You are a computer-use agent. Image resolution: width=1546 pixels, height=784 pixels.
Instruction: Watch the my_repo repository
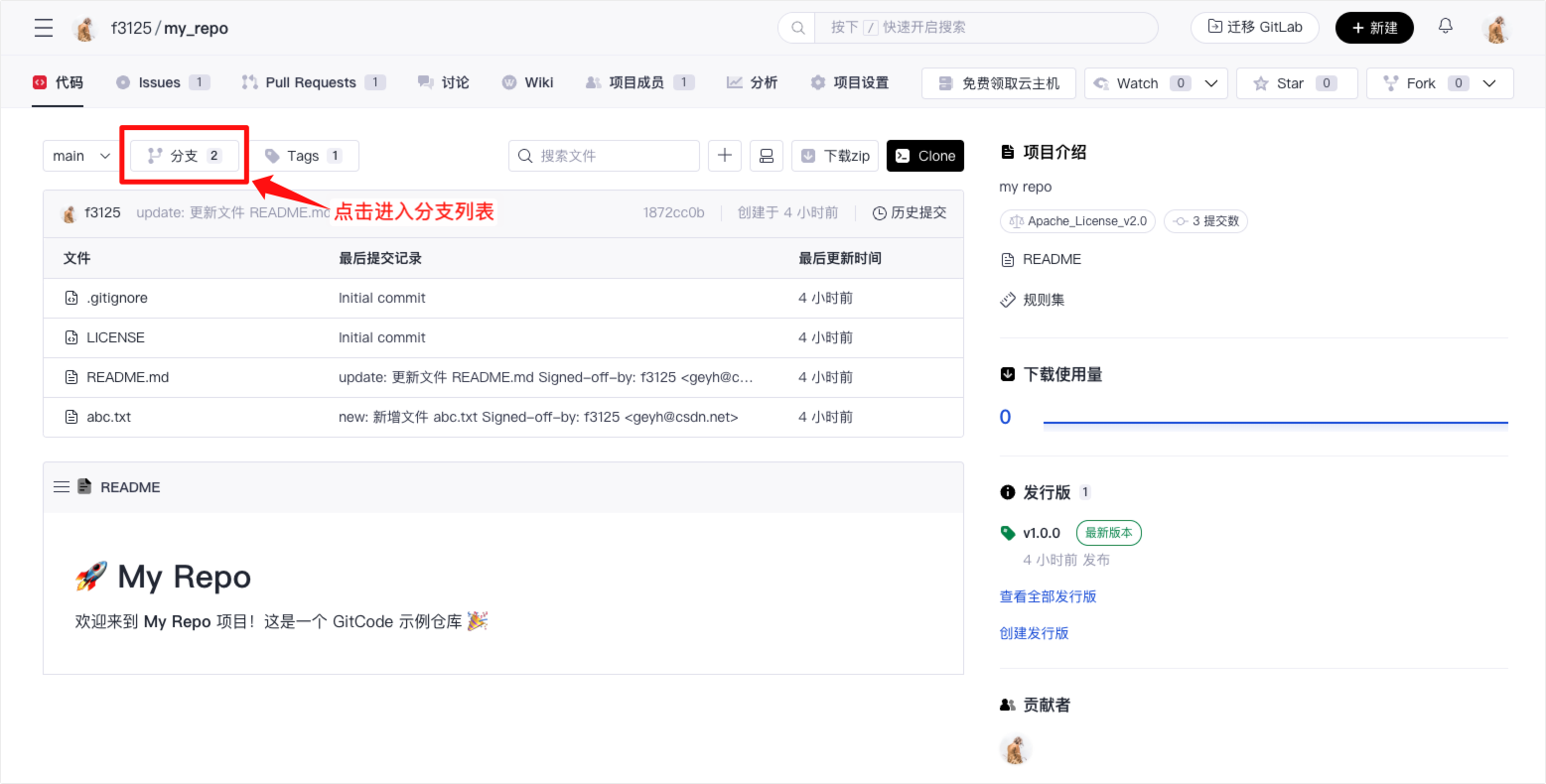(1126, 83)
